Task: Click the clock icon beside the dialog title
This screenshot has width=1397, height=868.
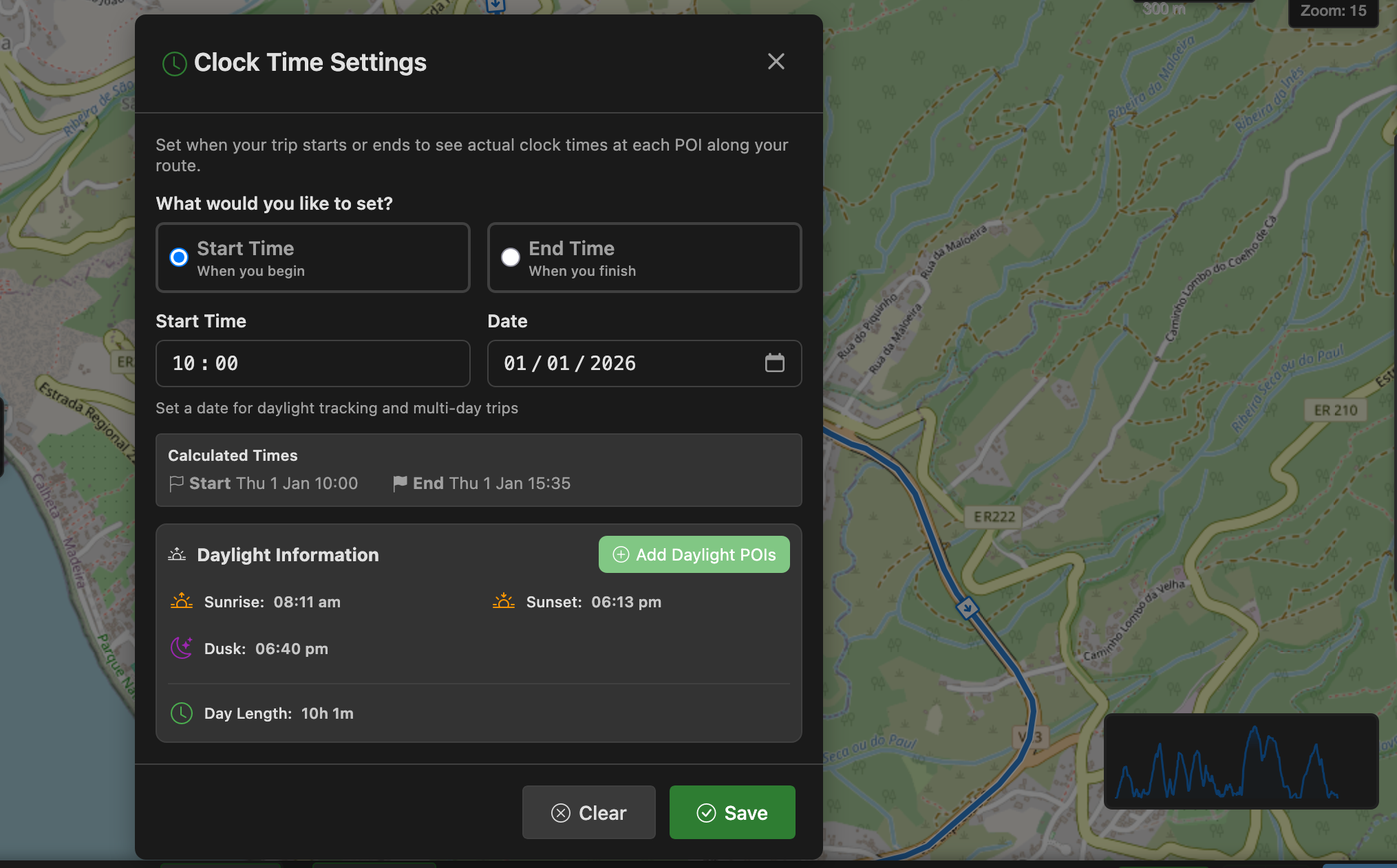Action: click(174, 64)
